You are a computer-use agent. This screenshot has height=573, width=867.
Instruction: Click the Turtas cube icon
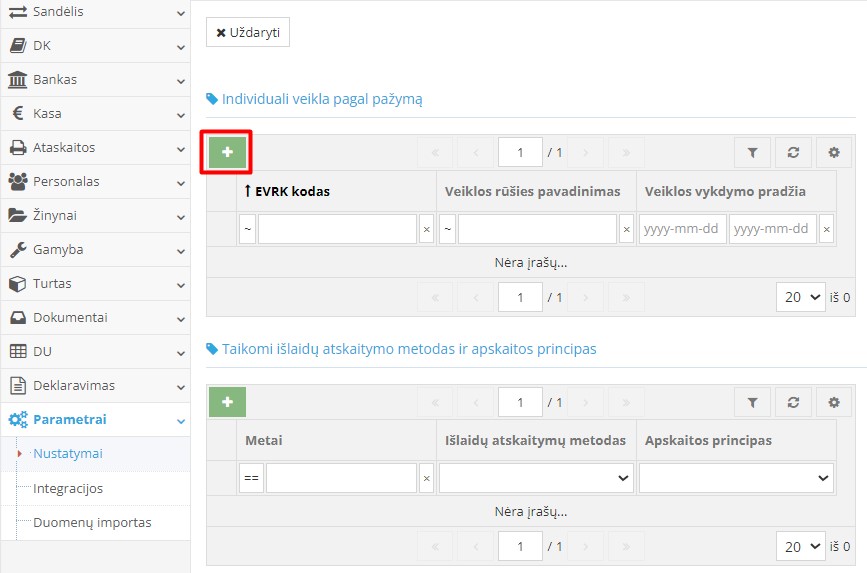[x=18, y=284]
